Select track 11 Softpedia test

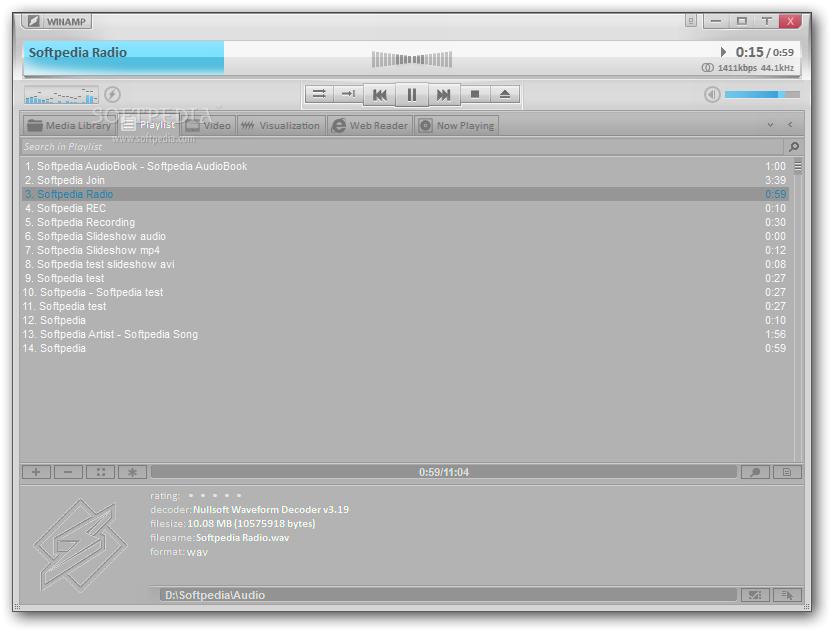coord(405,306)
